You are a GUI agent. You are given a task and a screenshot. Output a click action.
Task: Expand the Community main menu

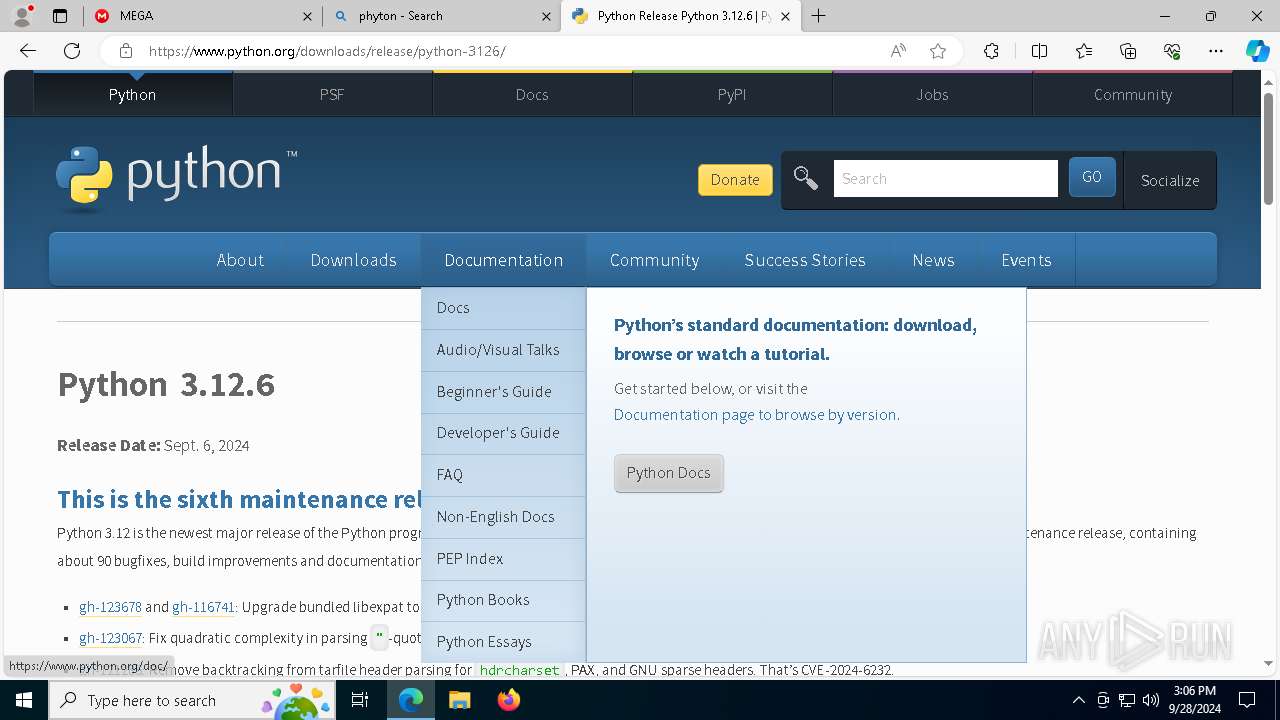click(x=654, y=260)
